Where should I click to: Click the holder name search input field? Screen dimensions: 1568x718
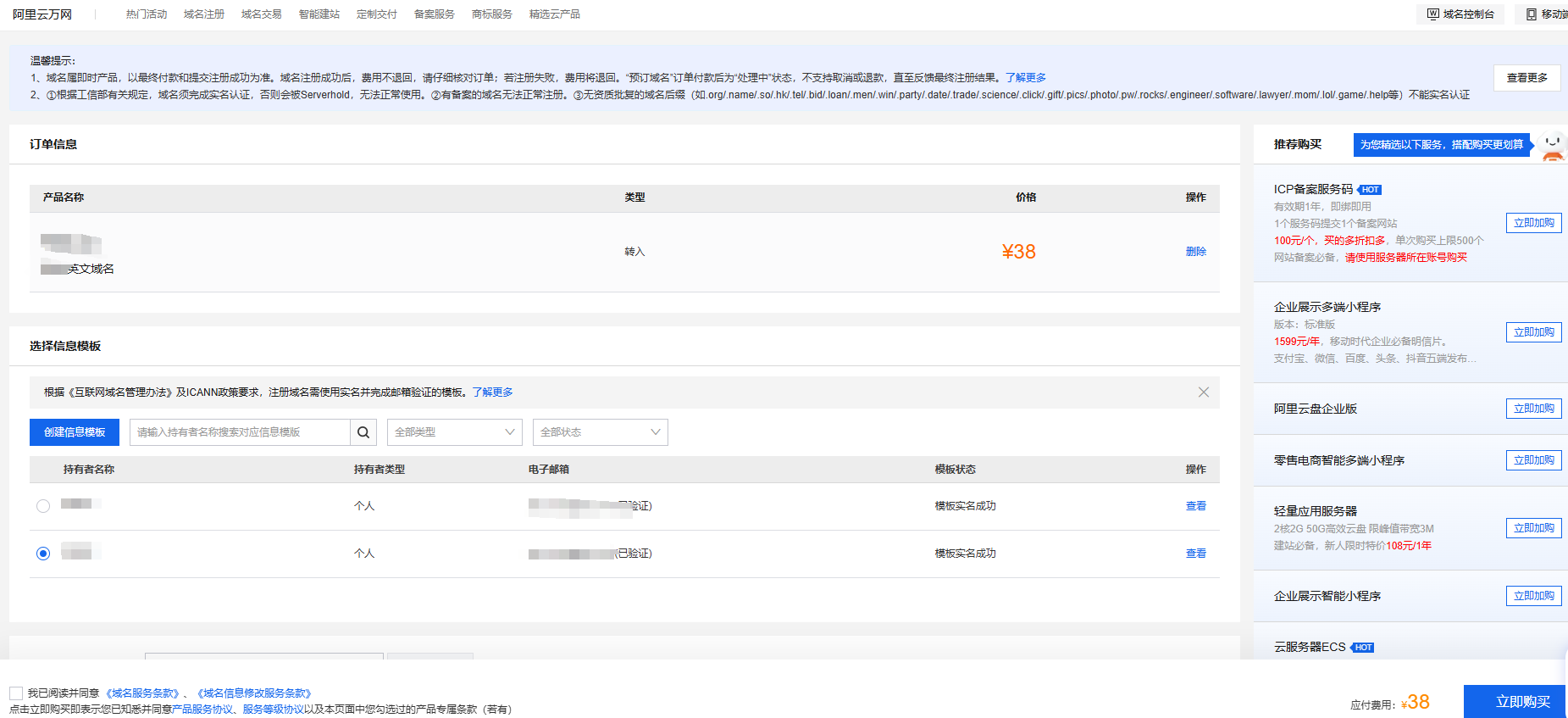coord(241,432)
